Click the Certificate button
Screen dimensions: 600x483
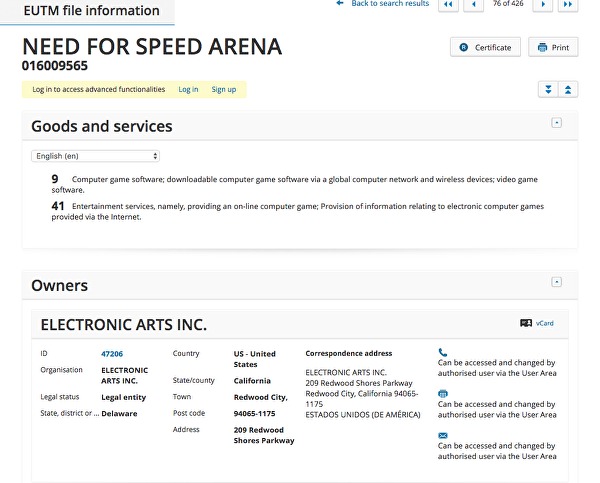485,47
